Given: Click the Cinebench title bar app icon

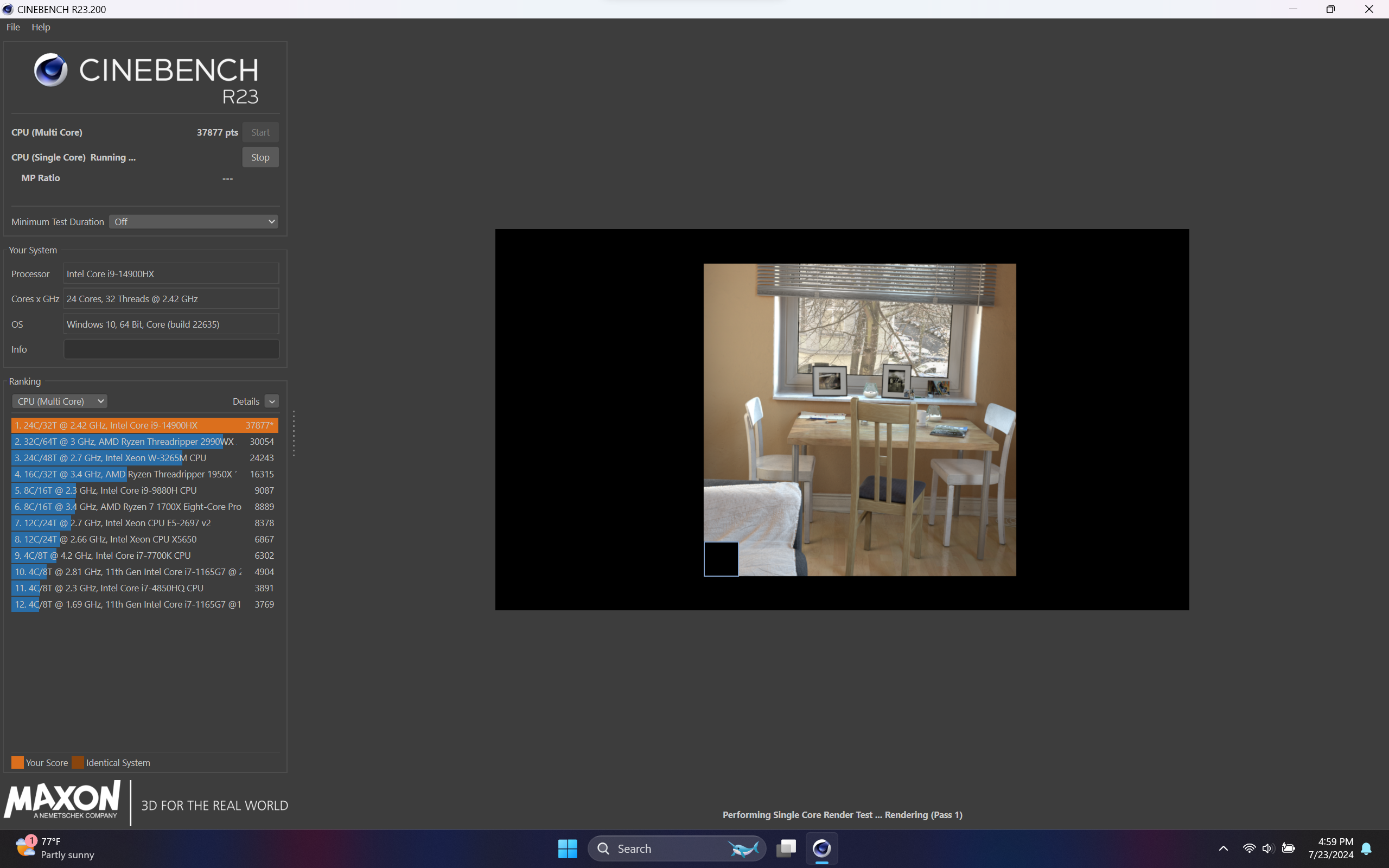Looking at the screenshot, I should [8, 9].
